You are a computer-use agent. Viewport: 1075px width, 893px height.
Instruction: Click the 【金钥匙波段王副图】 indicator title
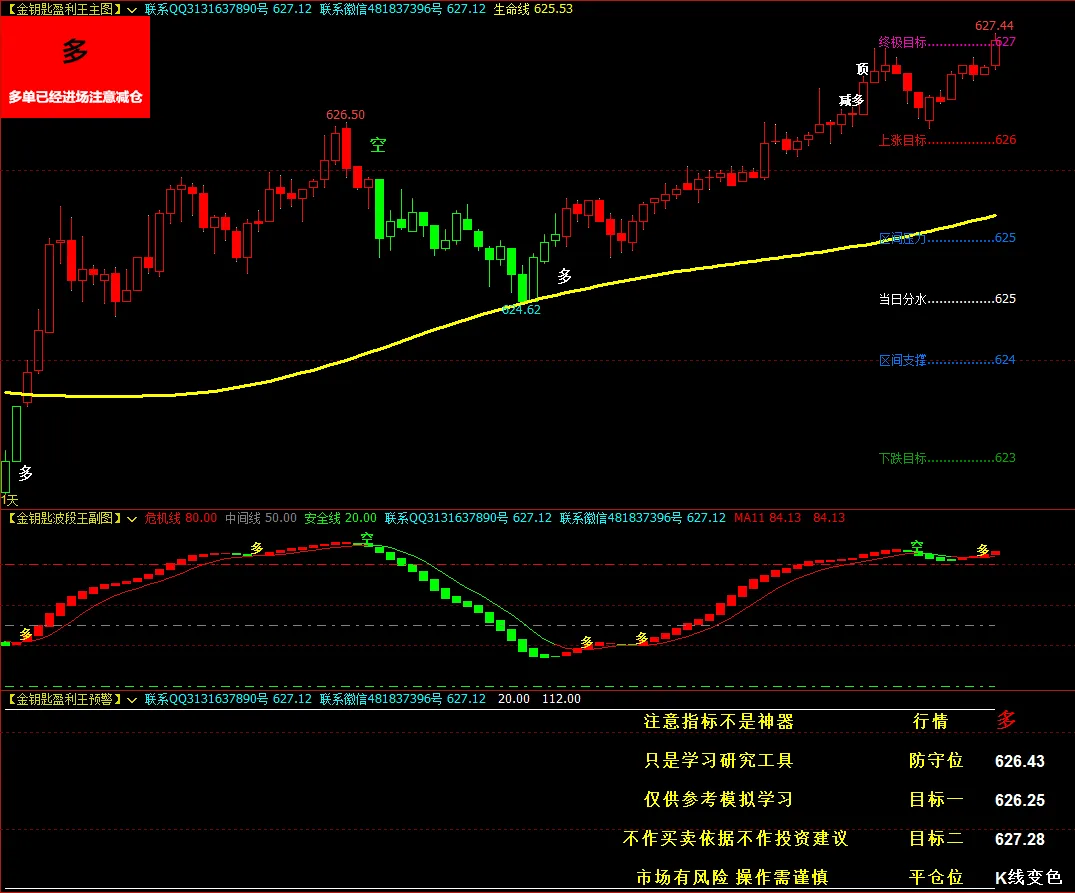click(x=64, y=518)
